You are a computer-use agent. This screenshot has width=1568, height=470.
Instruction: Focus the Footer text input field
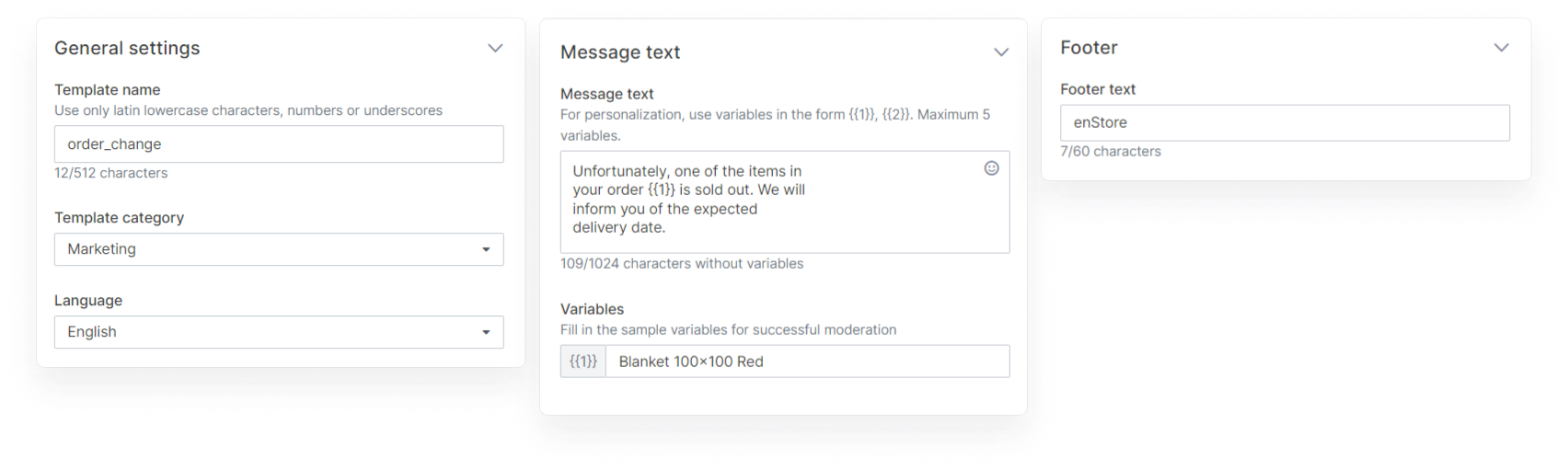pos(1285,122)
